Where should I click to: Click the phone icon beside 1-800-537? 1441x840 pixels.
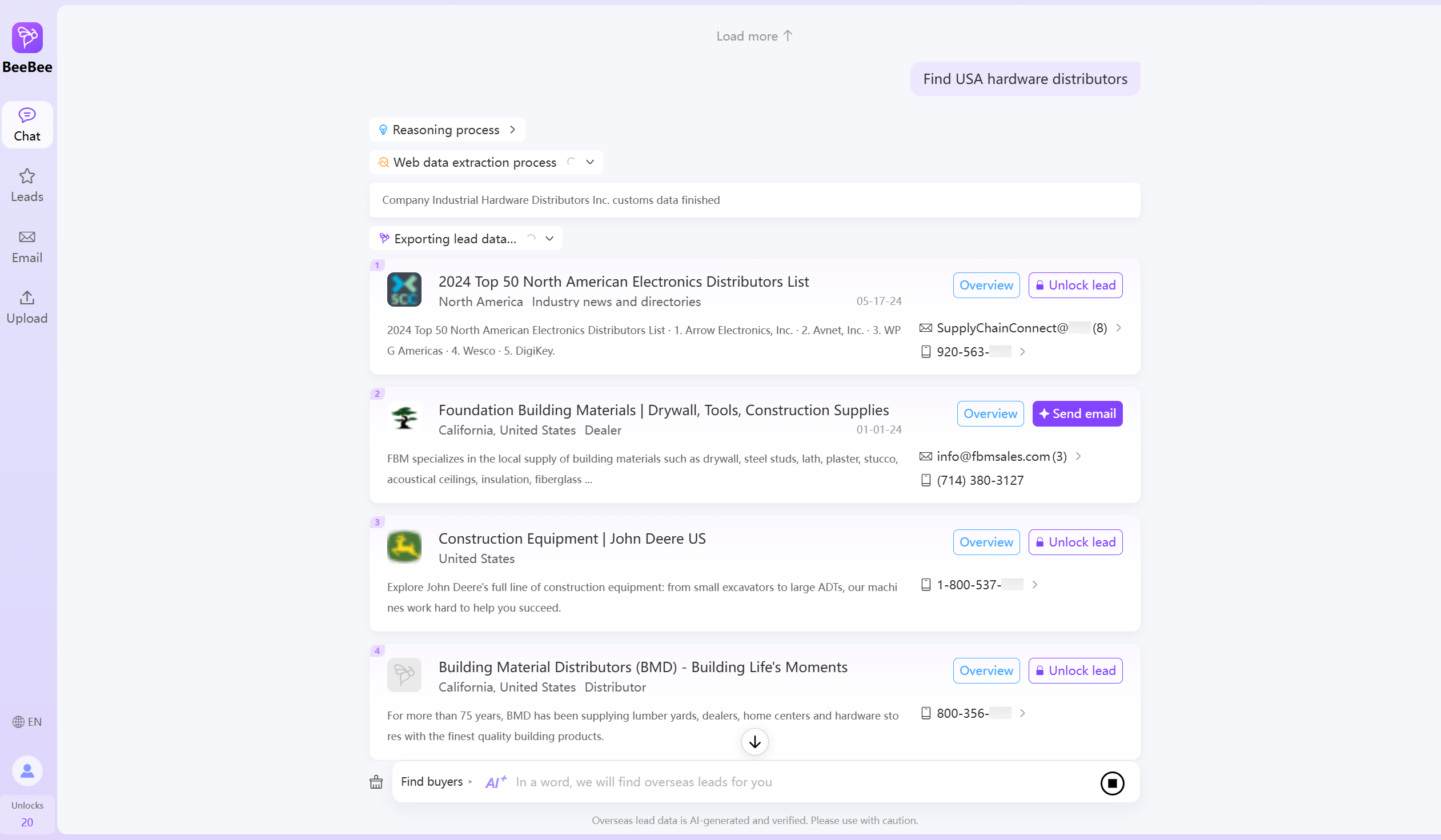[x=926, y=585]
